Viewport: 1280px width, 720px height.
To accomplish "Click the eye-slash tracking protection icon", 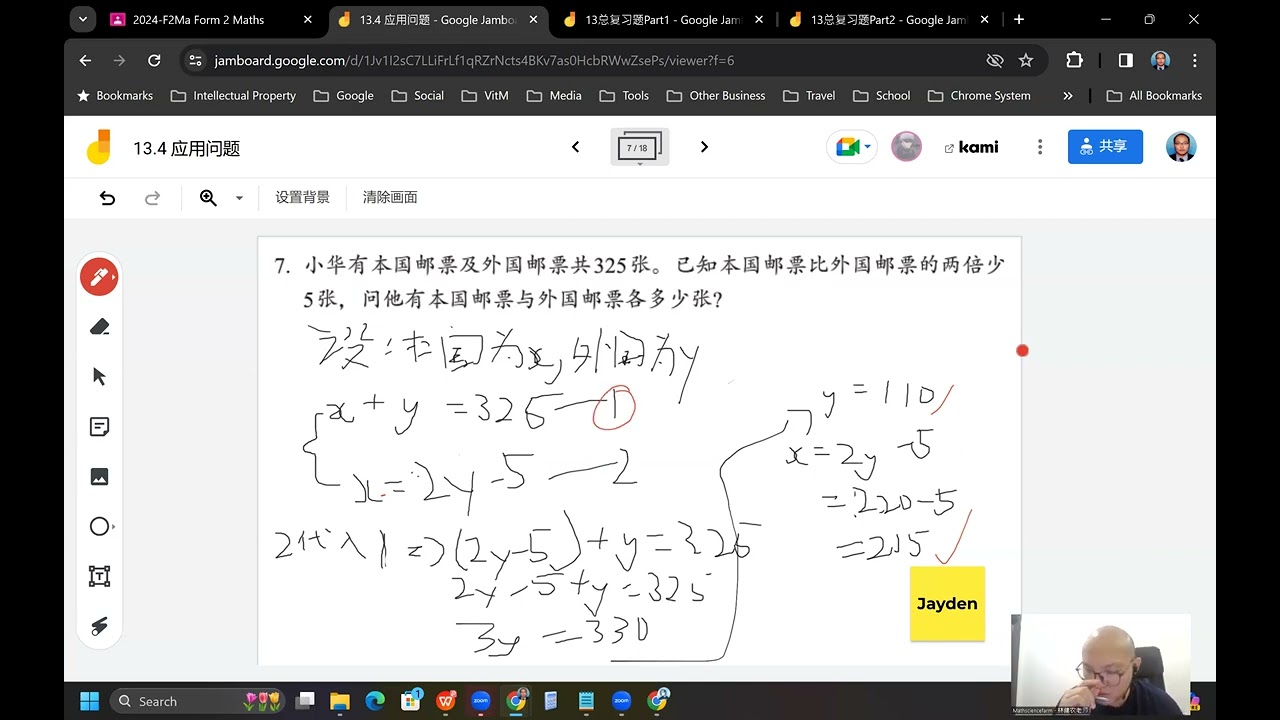I will tap(995, 61).
